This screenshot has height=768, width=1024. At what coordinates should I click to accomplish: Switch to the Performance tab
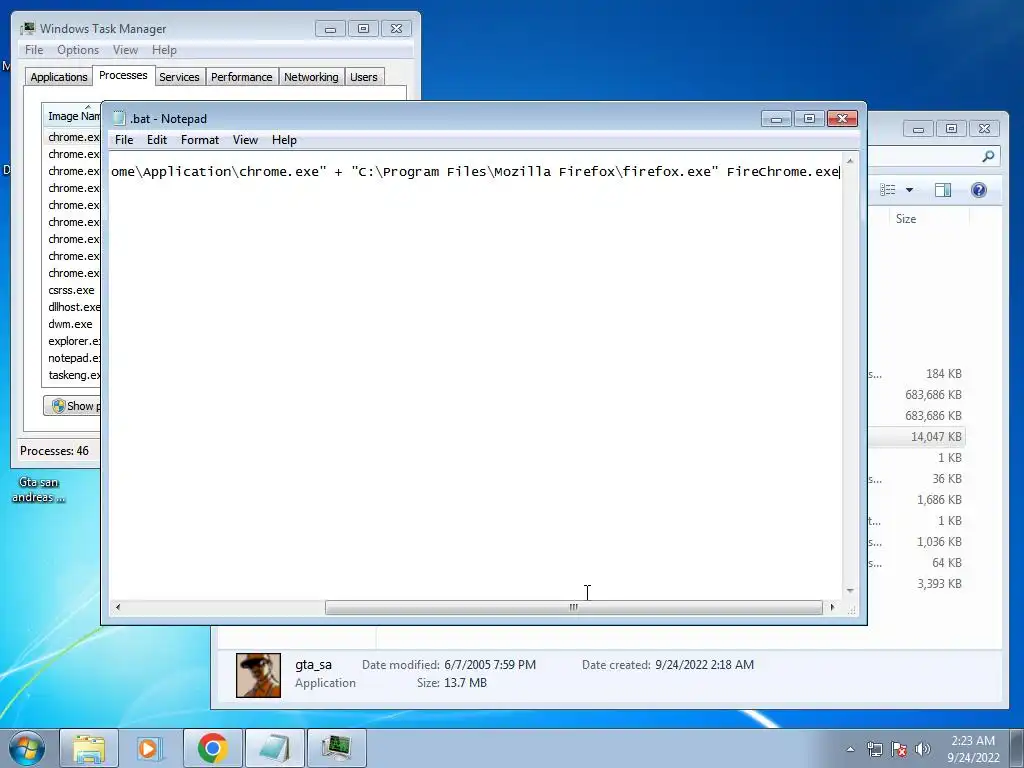241,77
